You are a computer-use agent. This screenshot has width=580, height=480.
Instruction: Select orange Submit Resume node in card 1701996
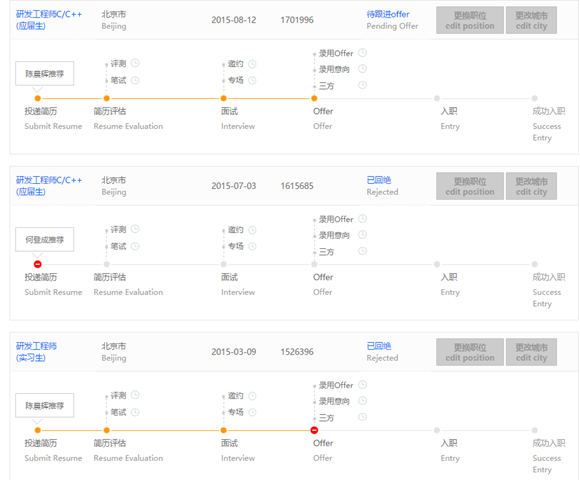click(x=37, y=98)
